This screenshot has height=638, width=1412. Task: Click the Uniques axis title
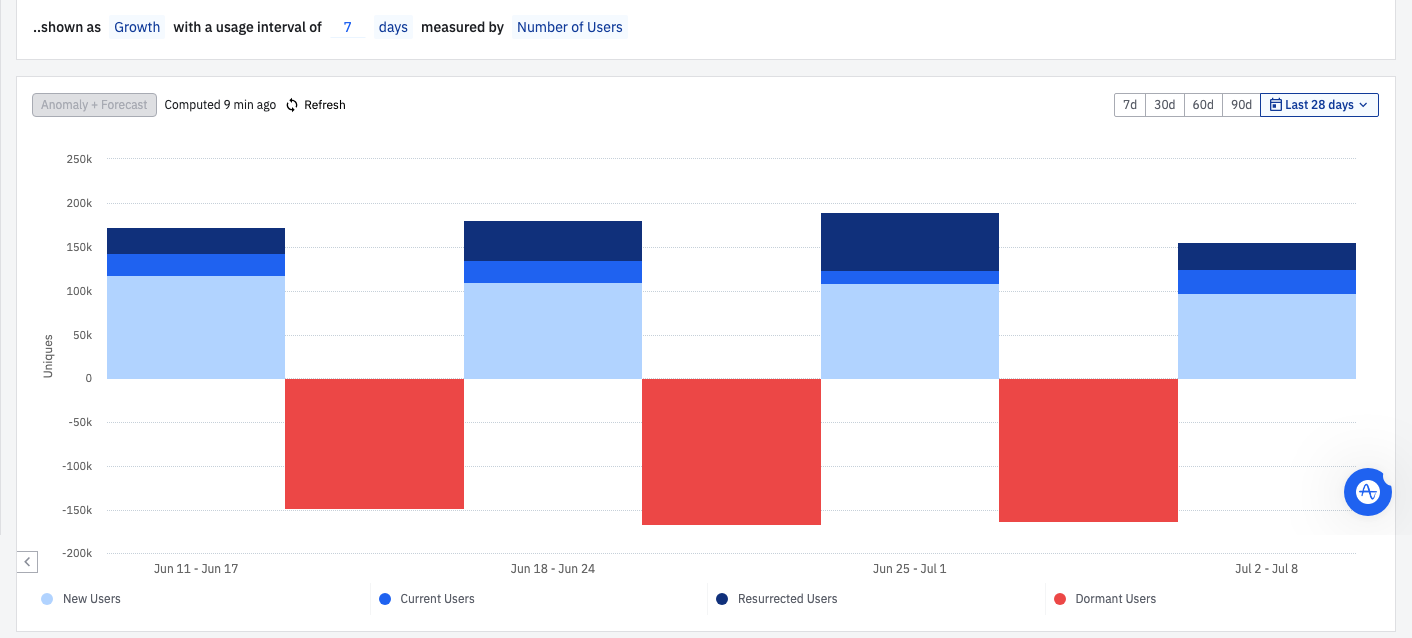[48, 356]
